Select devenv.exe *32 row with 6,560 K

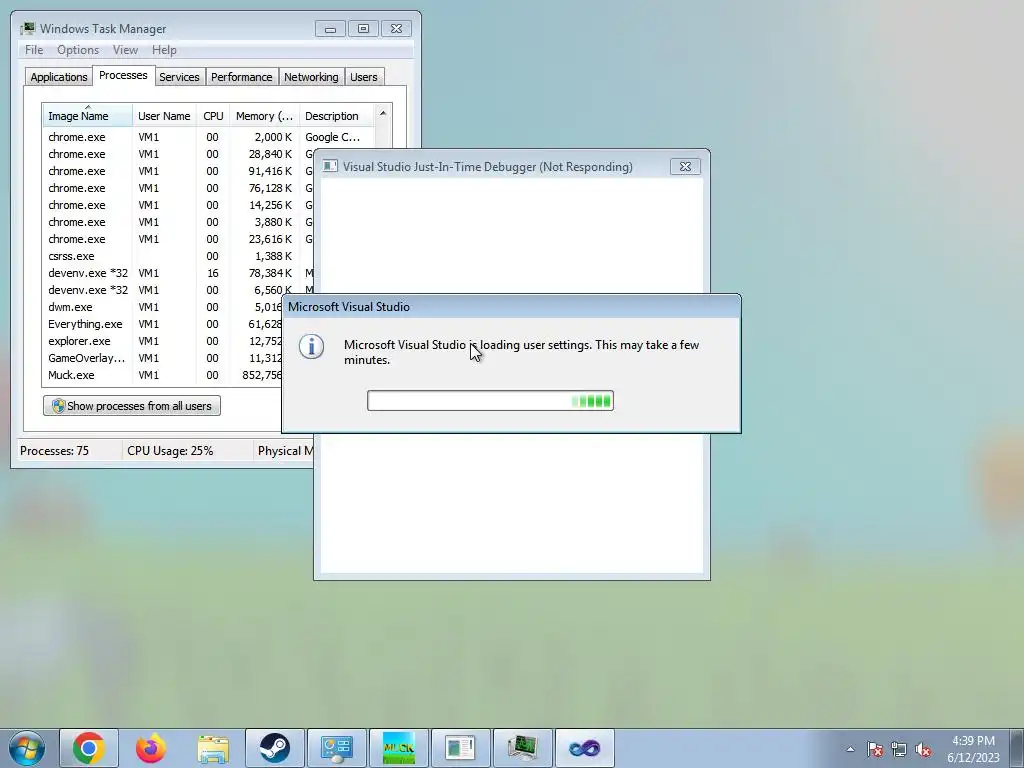pyautogui.click(x=178, y=290)
